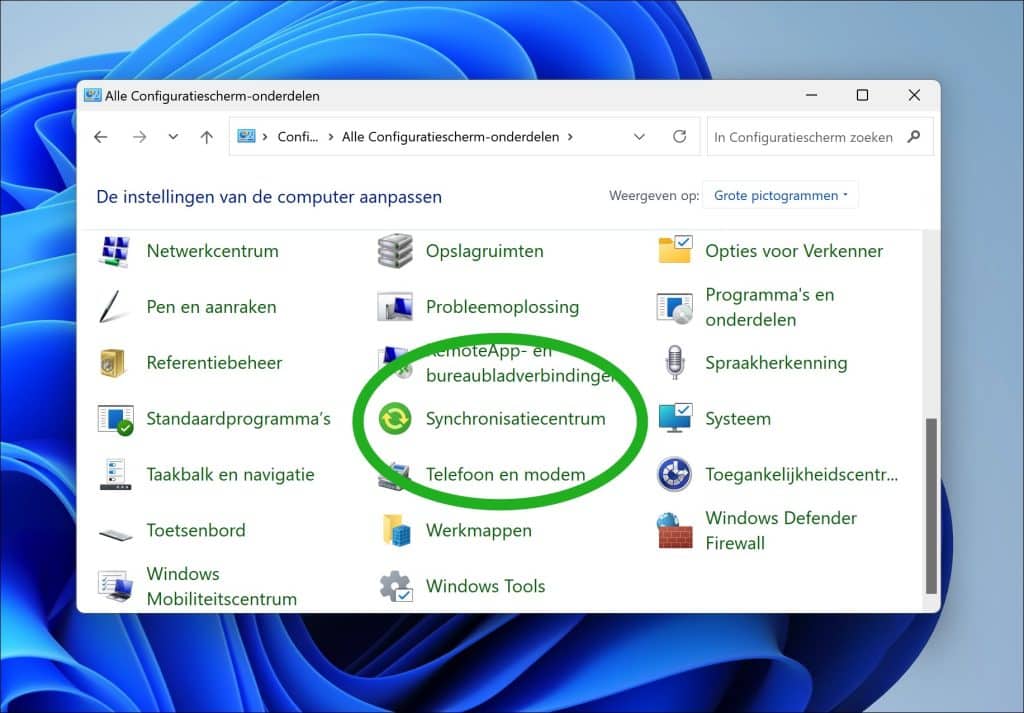
Task: Open the Netwerkcentrum icon
Action: coord(115,251)
